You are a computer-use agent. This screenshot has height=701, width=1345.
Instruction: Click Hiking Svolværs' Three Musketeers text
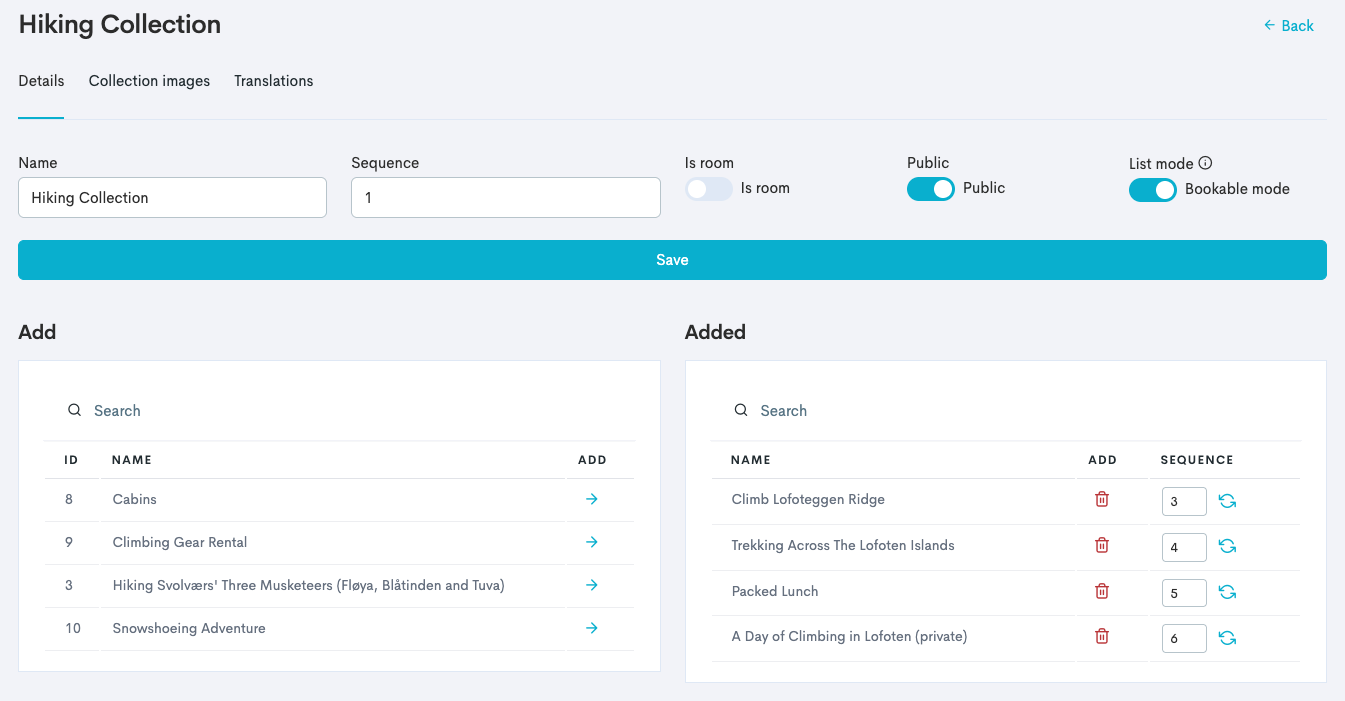click(x=308, y=585)
